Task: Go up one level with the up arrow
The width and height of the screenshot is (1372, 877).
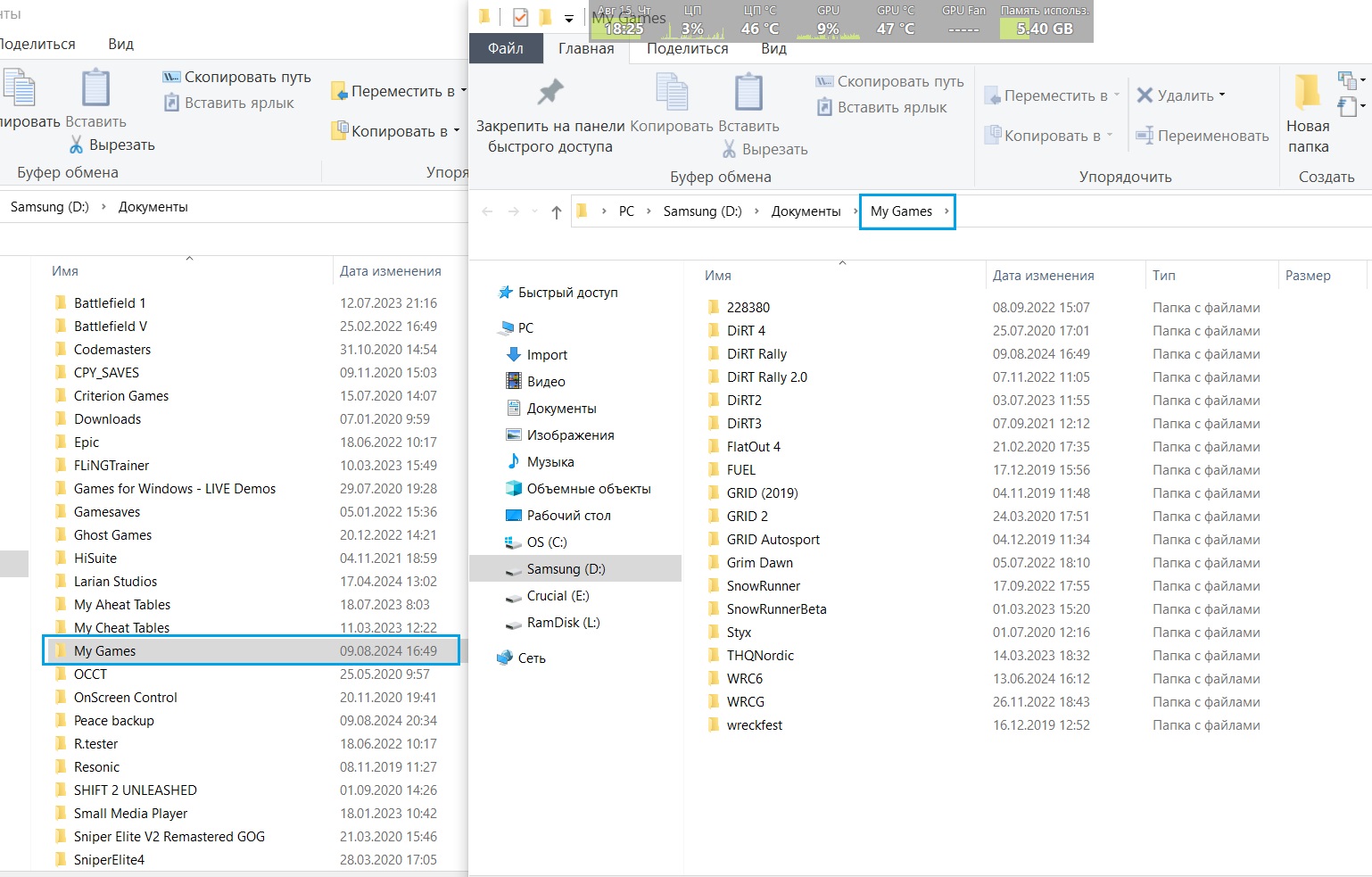Action: [557, 211]
